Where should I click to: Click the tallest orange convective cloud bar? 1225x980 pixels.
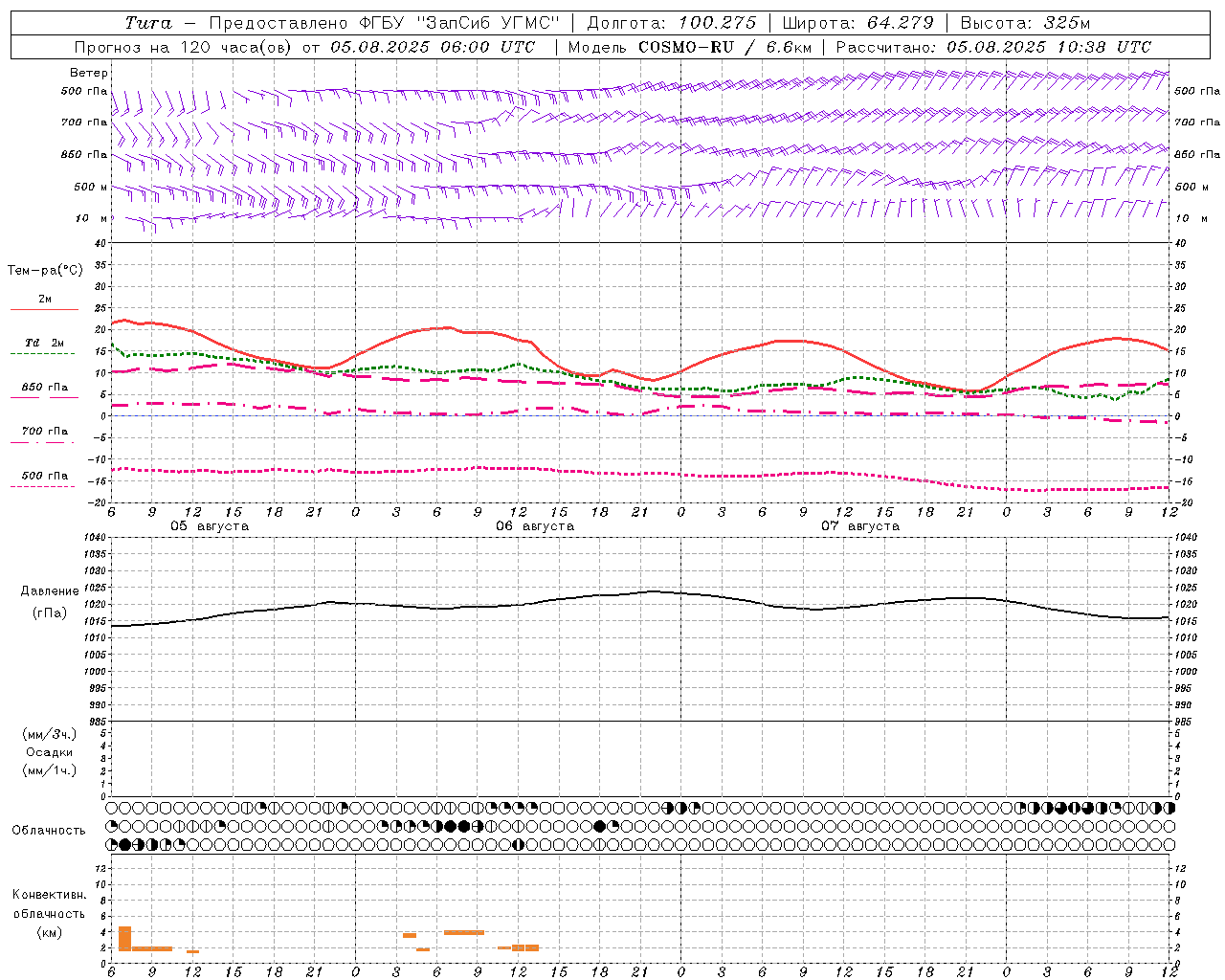pos(124,938)
